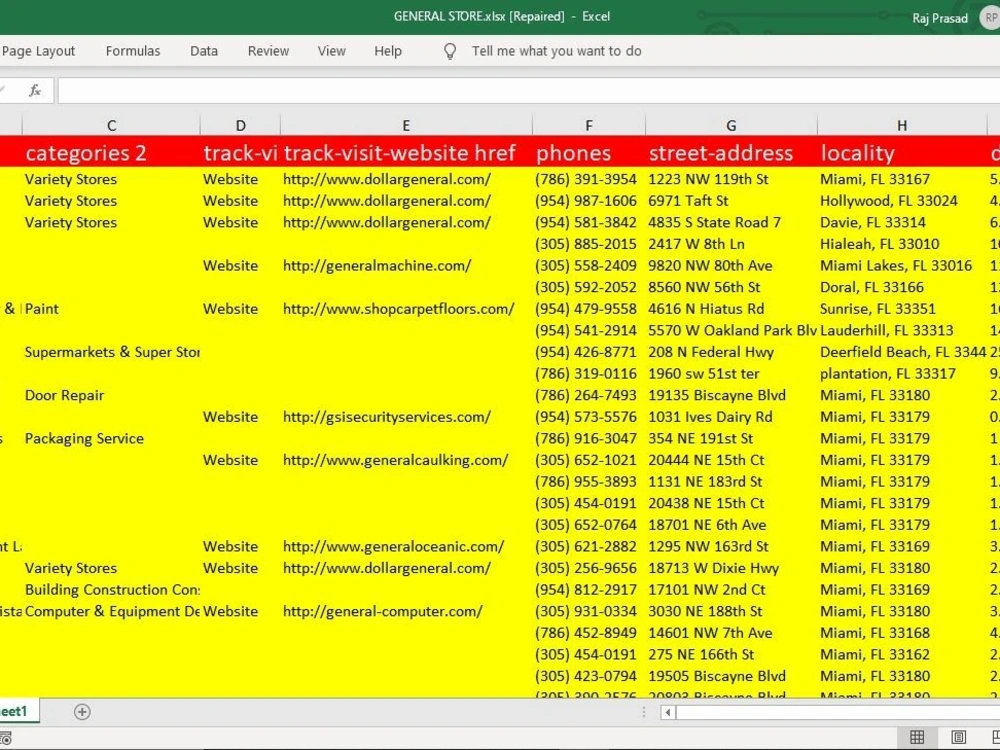Viewport: 1000px width, 750px height.
Task: Select phone cell (786) 955-3893
Action: pos(589,482)
